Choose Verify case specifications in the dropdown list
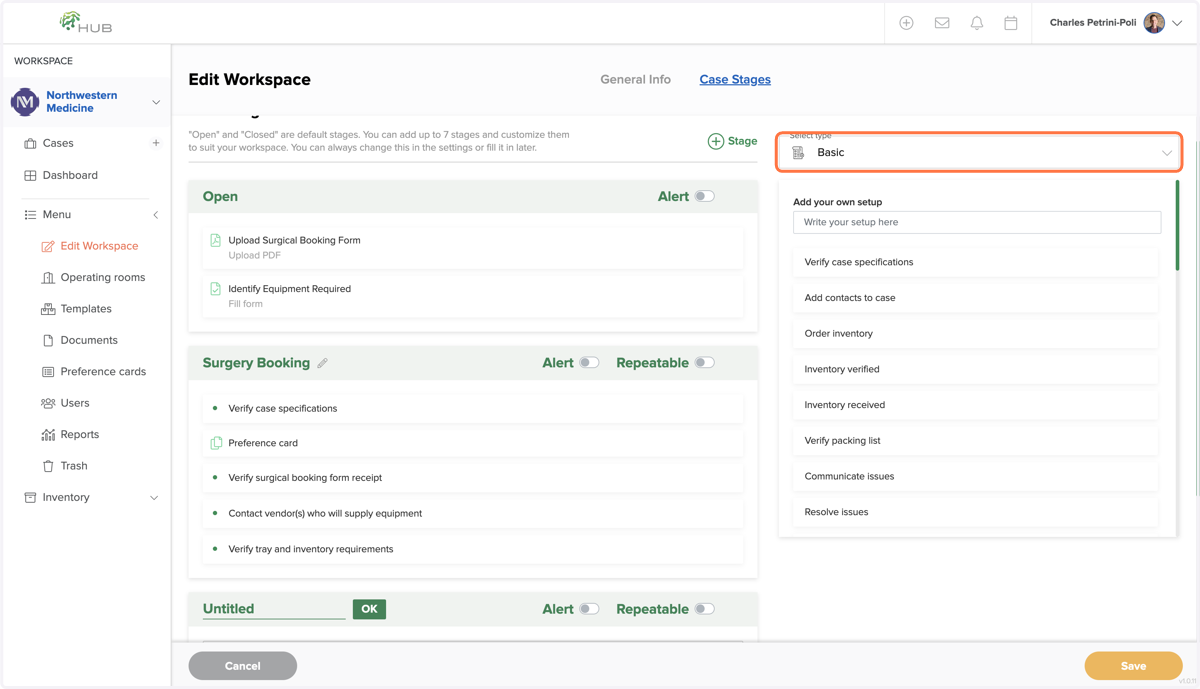 975,262
